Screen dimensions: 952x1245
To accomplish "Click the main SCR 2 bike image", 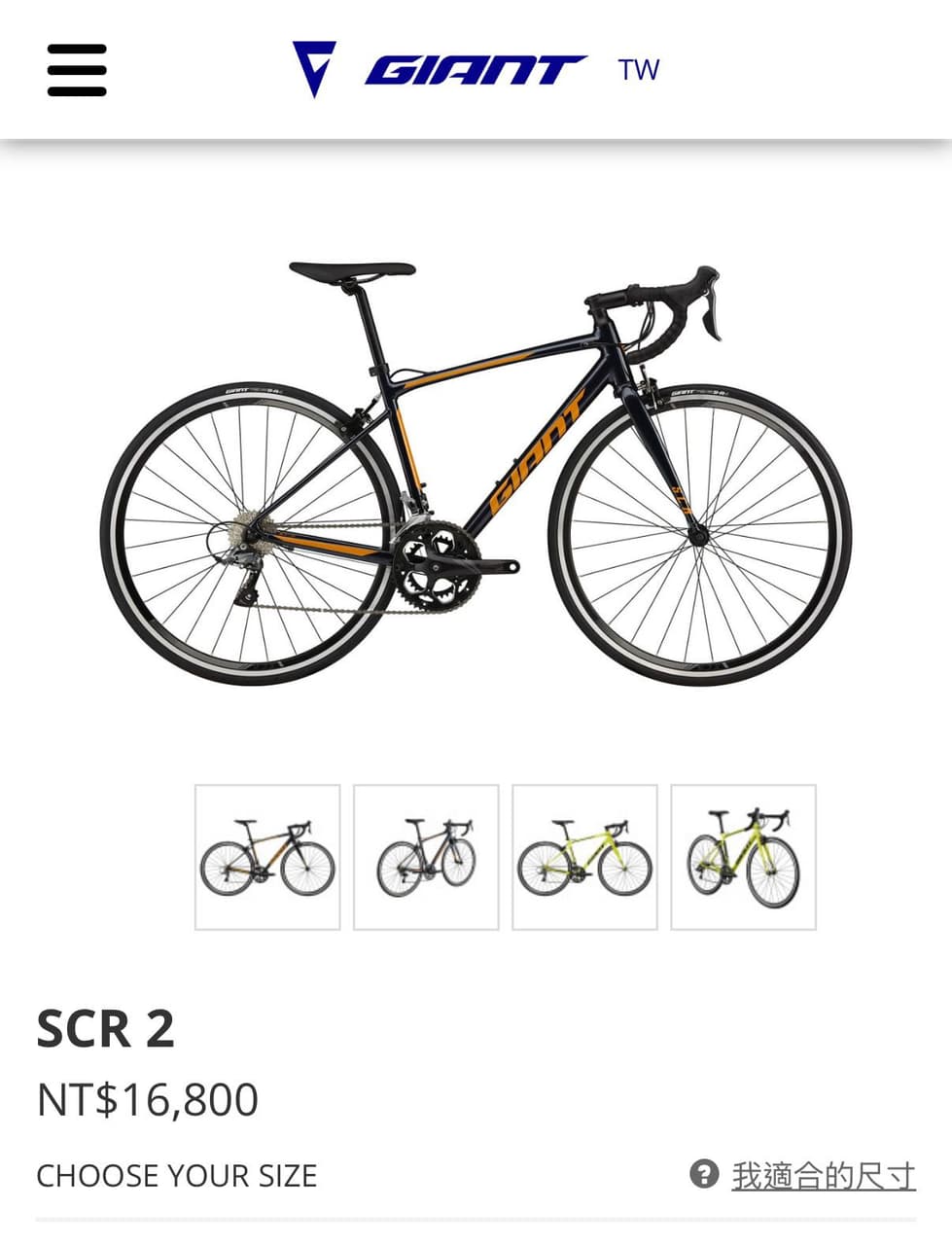I will point(476,475).
